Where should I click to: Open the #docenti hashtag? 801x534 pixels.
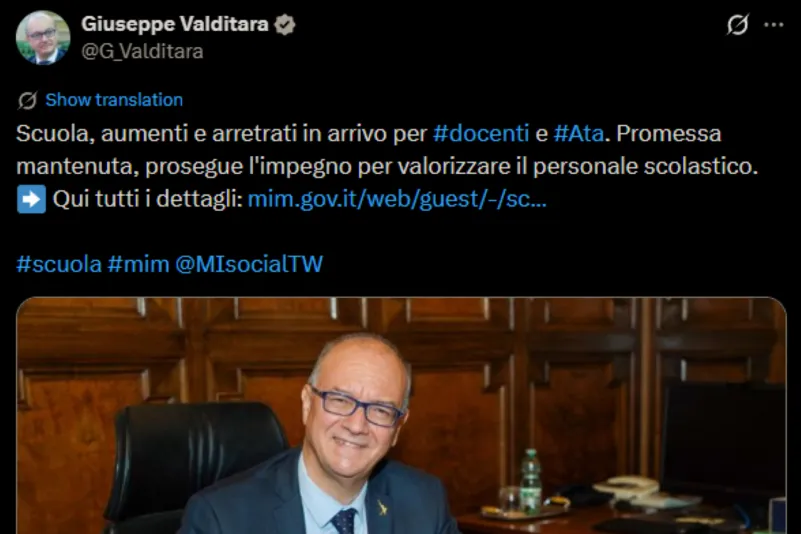click(481, 133)
